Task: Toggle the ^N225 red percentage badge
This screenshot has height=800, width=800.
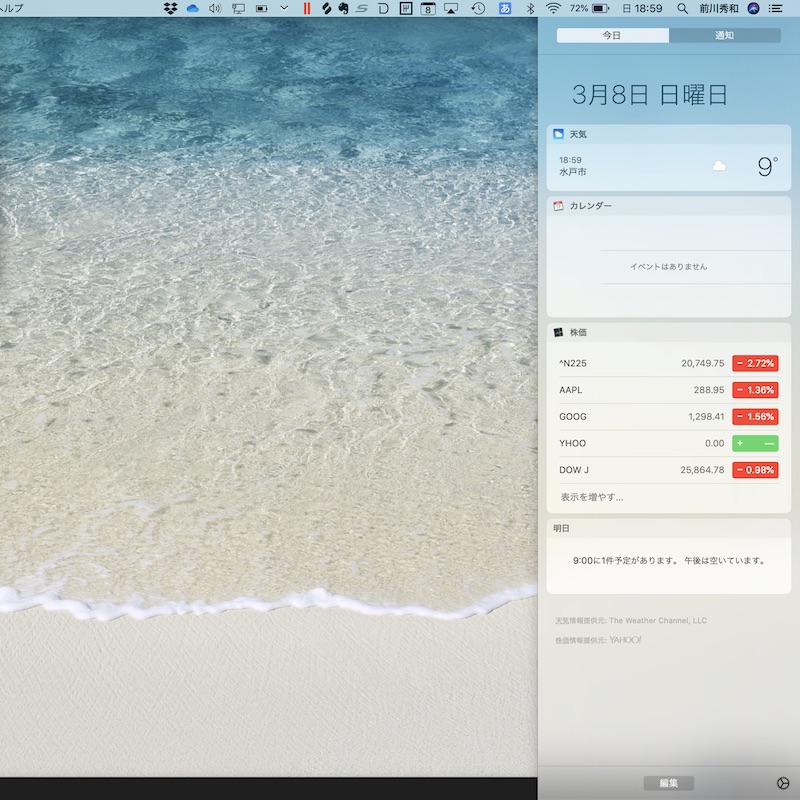Action: [x=755, y=363]
